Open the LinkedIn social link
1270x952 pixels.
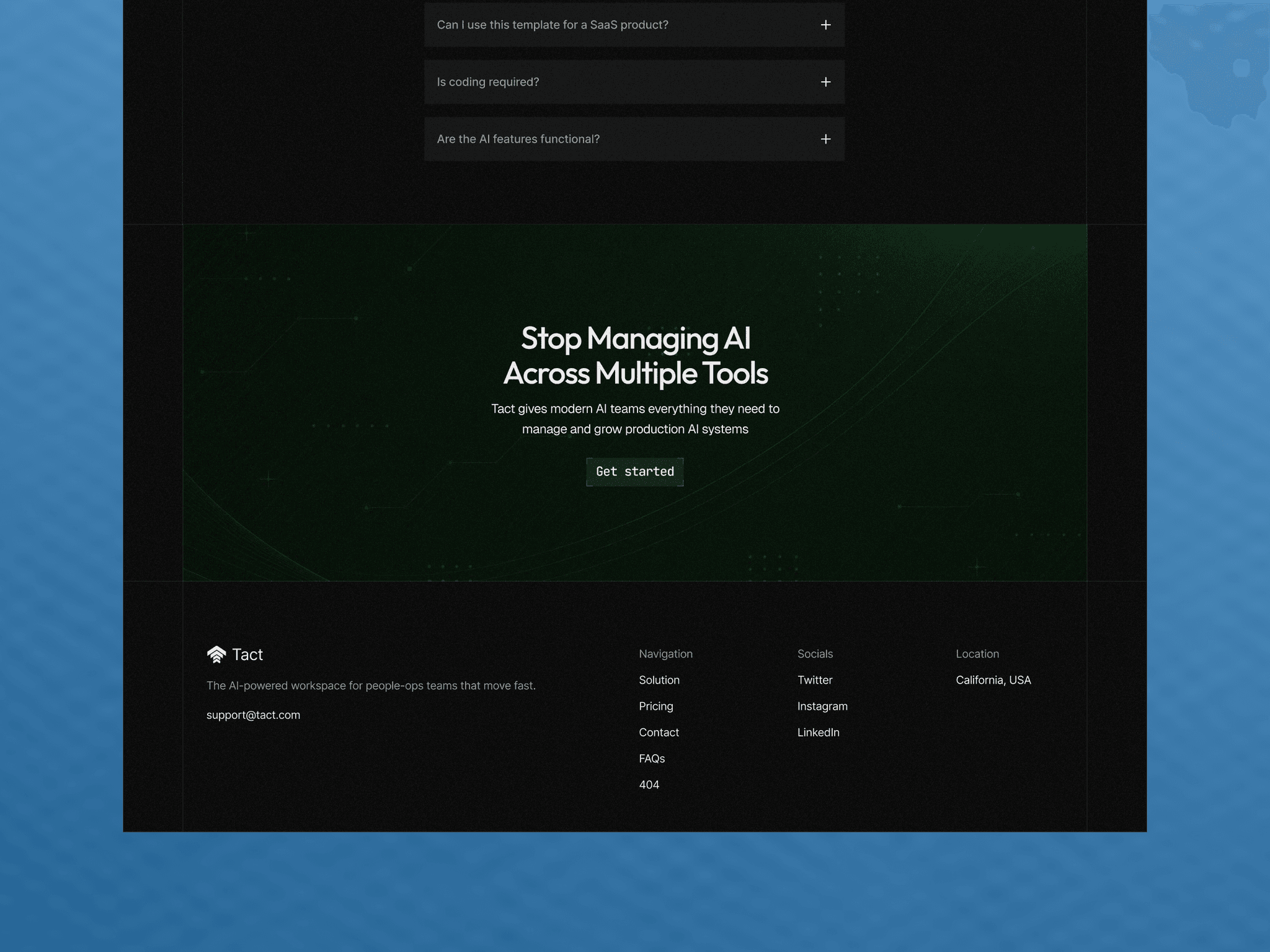(x=818, y=732)
